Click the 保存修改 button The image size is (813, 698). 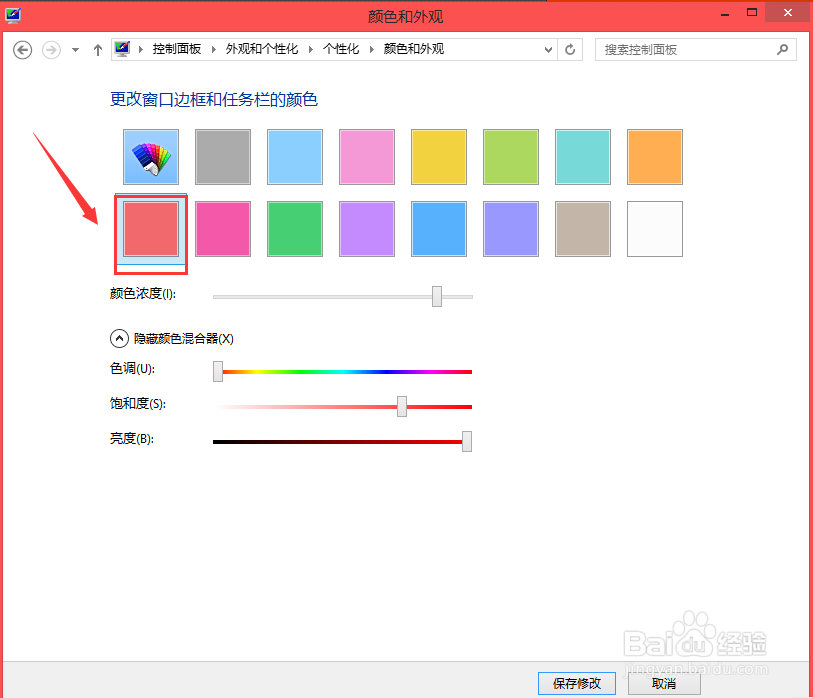576,683
